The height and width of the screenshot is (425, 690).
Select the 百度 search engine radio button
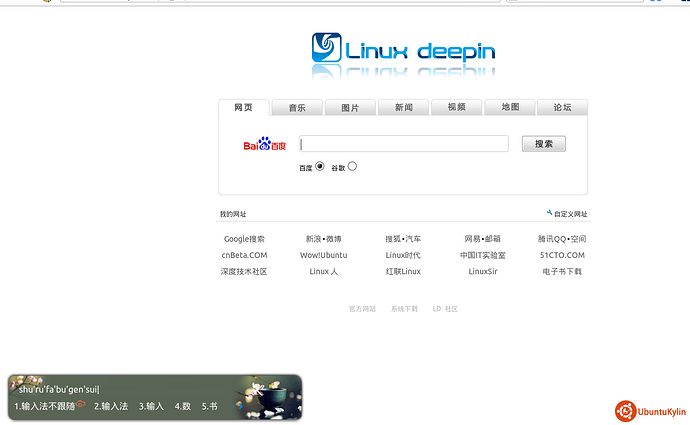(x=320, y=166)
